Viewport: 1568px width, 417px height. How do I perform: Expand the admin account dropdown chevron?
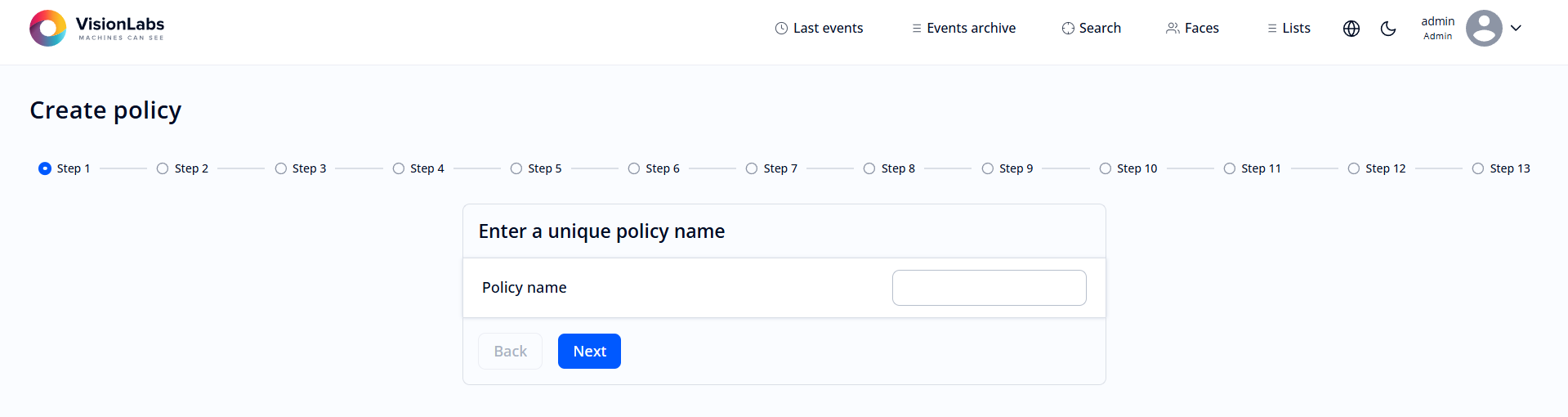tap(1516, 29)
